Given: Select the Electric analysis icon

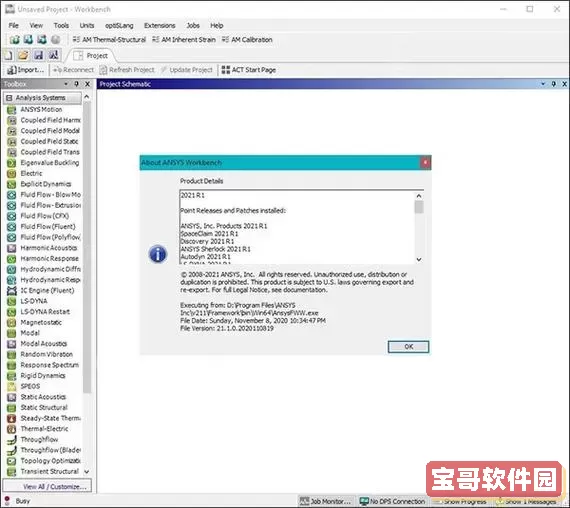Looking at the screenshot, I should tap(12, 173).
